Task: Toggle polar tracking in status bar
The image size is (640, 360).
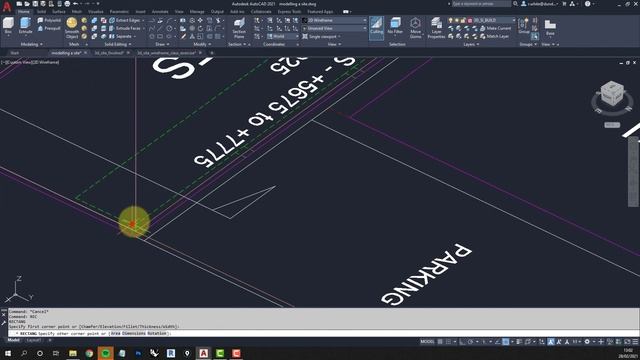Action: click(x=471, y=342)
